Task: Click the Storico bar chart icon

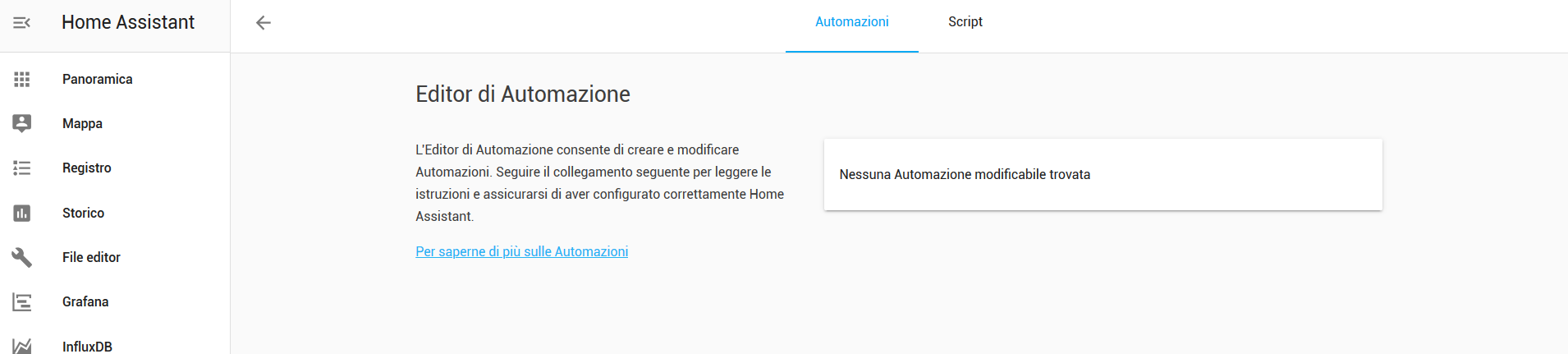Action: 22,213
